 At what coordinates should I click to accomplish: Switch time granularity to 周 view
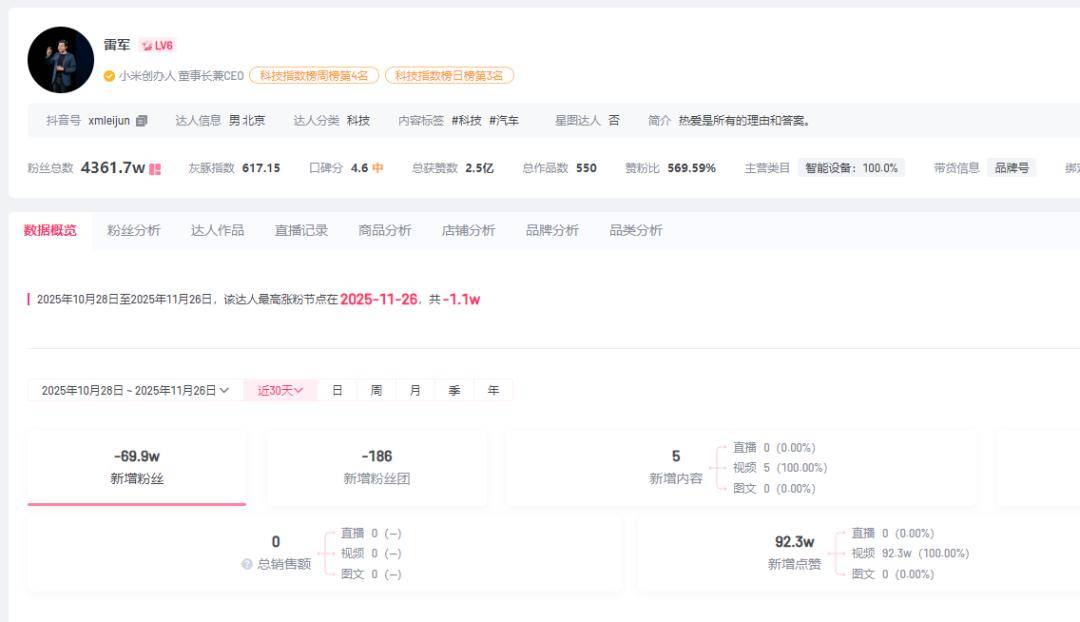376,390
